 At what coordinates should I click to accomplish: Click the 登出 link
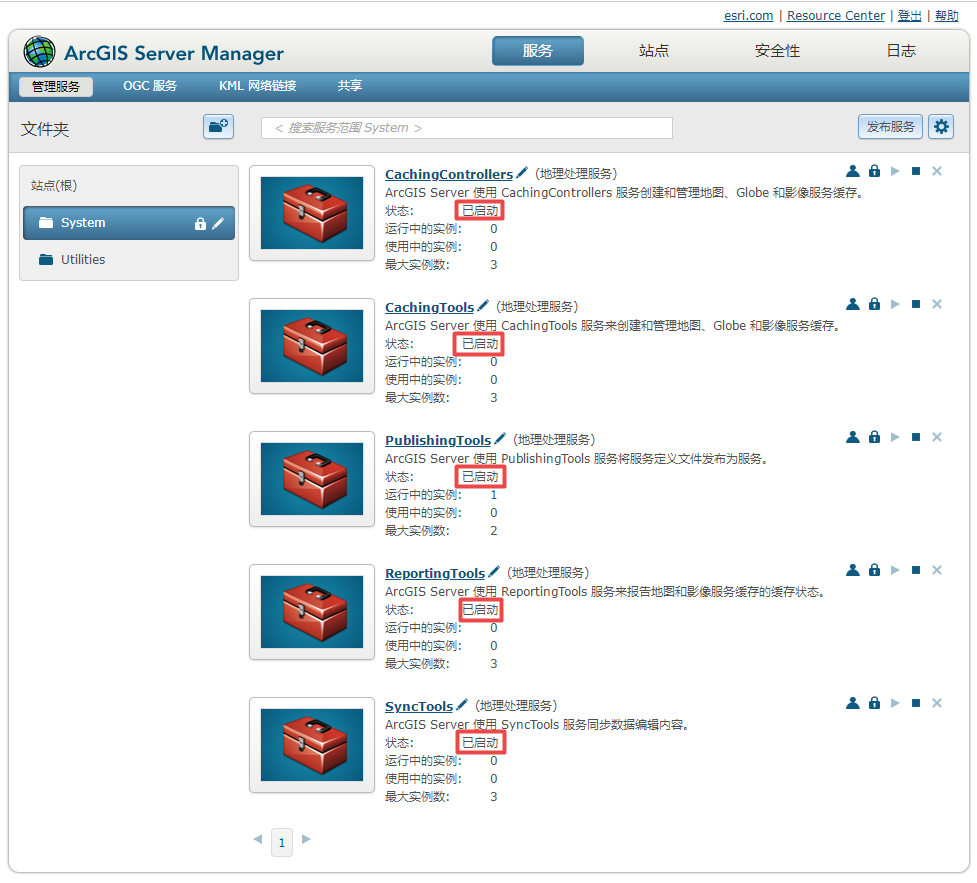point(909,16)
